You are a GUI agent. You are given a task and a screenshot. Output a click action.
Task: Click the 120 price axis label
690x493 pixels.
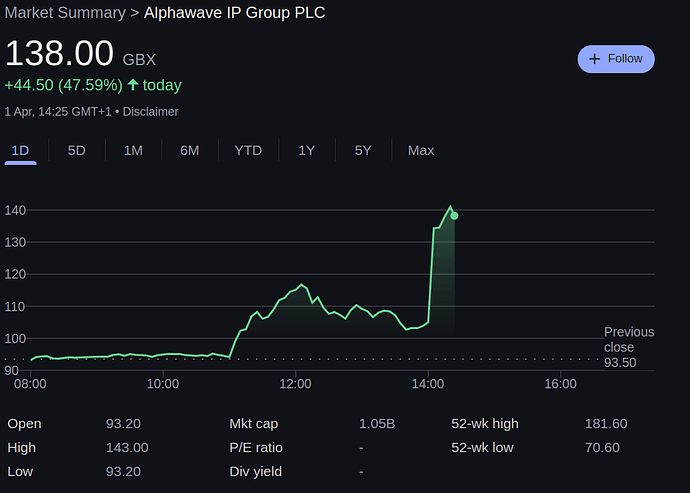pyautogui.click(x=15, y=274)
